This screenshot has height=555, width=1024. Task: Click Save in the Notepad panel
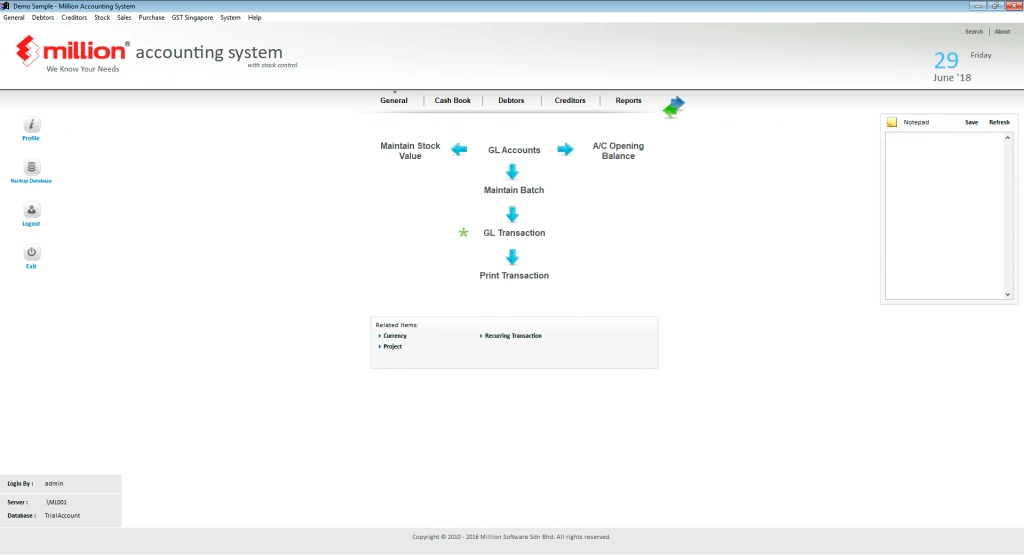(971, 122)
